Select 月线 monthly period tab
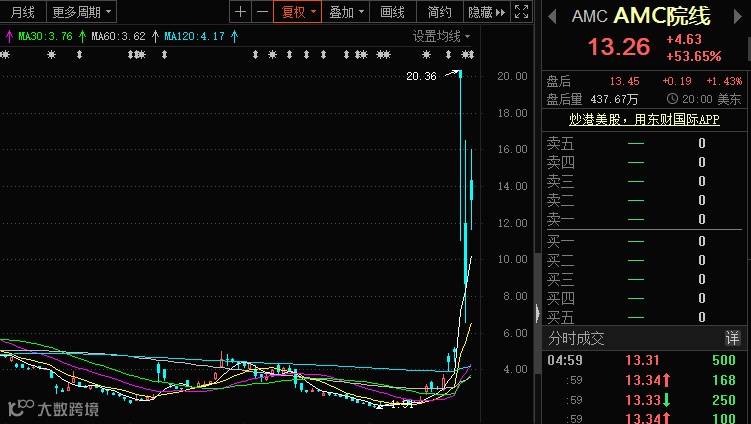The width and height of the screenshot is (751, 424). [x=23, y=12]
